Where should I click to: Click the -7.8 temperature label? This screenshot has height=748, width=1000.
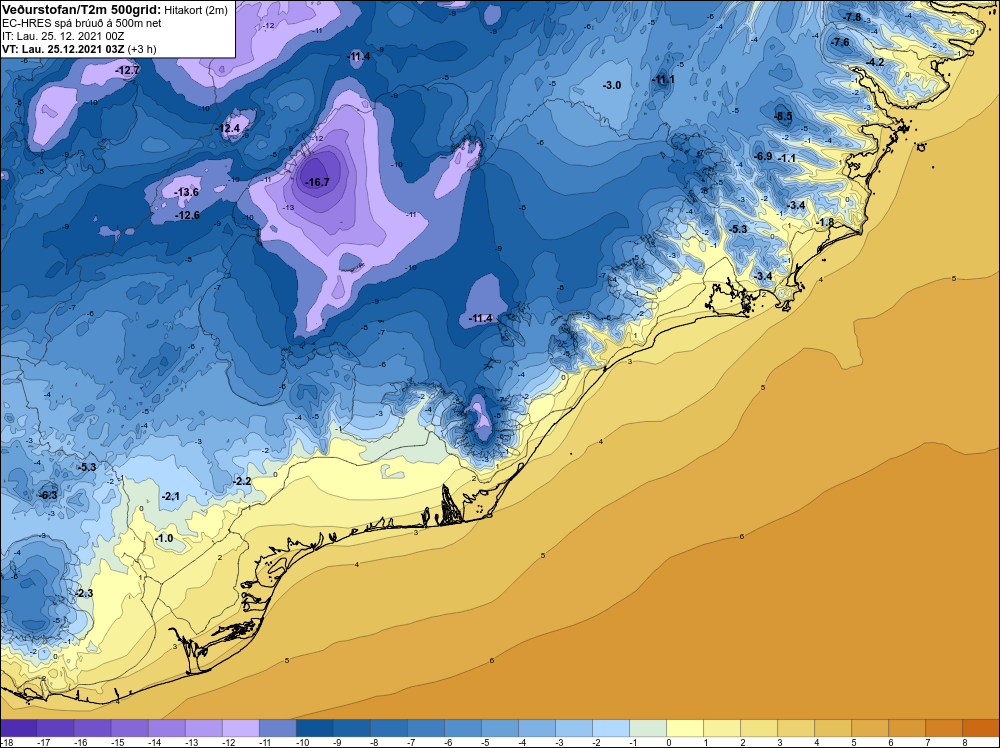pyautogui.click(x=853, y=17)
